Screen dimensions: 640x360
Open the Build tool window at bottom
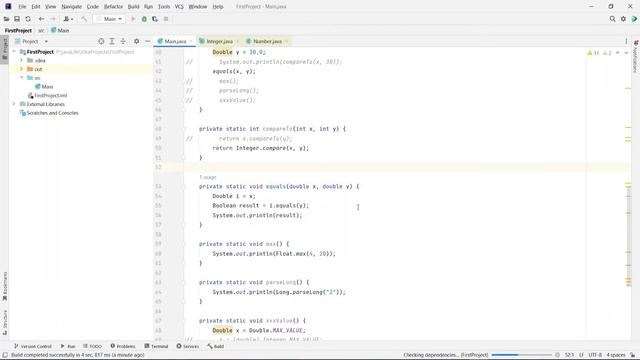[x=216, y=346]
